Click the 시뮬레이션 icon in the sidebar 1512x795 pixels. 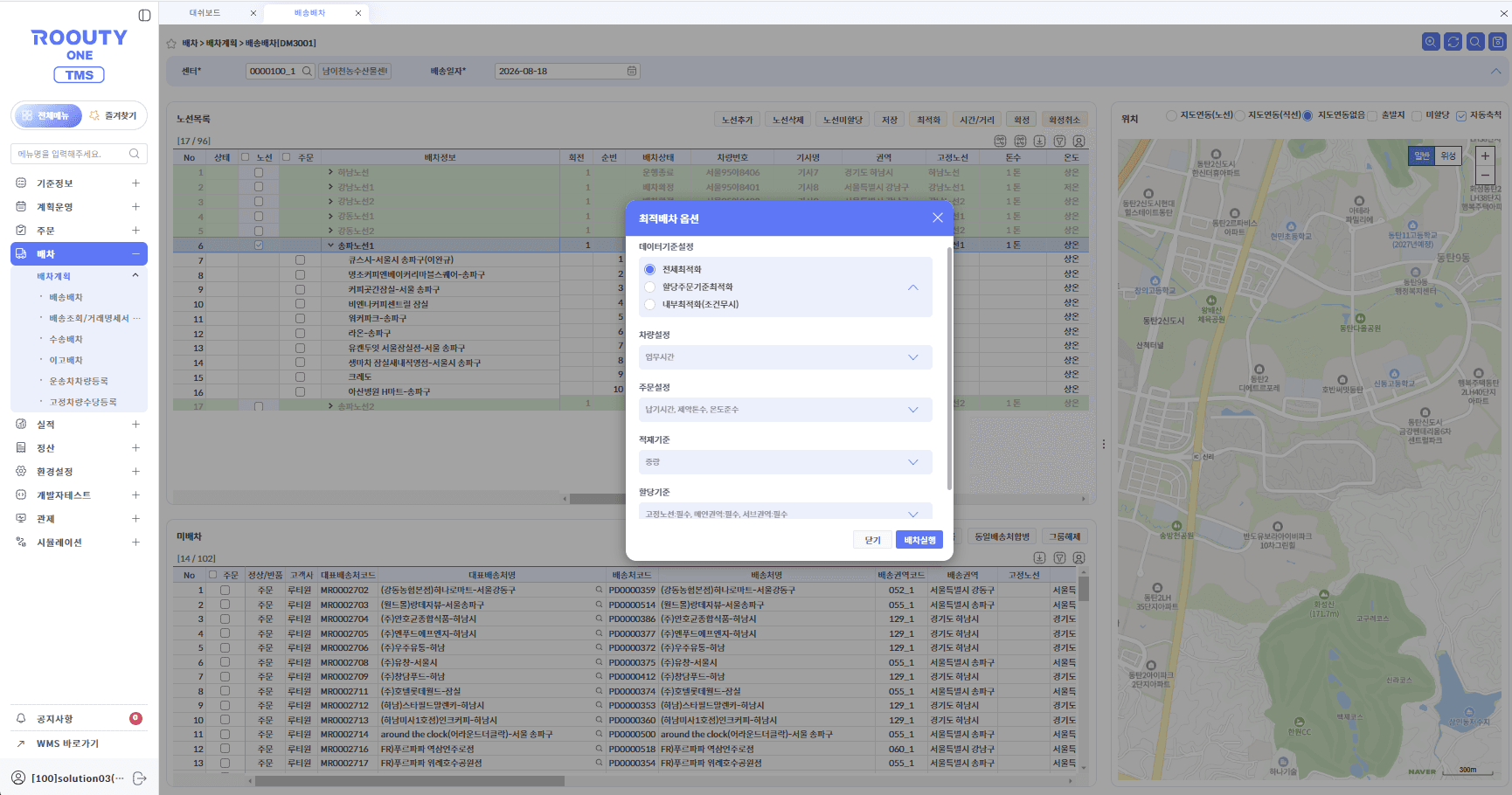[x=21, y=542]
